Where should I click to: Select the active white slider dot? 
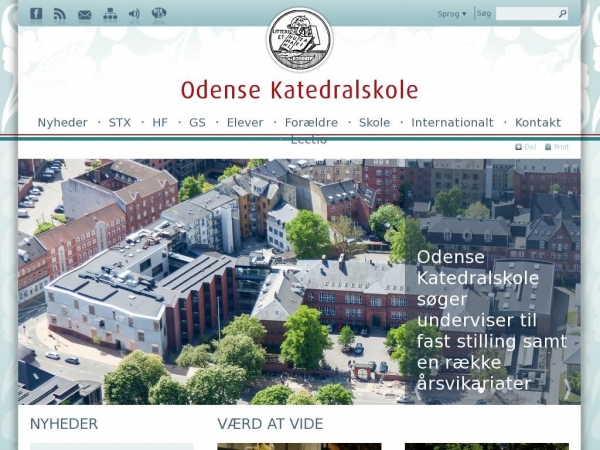[480, 391]
